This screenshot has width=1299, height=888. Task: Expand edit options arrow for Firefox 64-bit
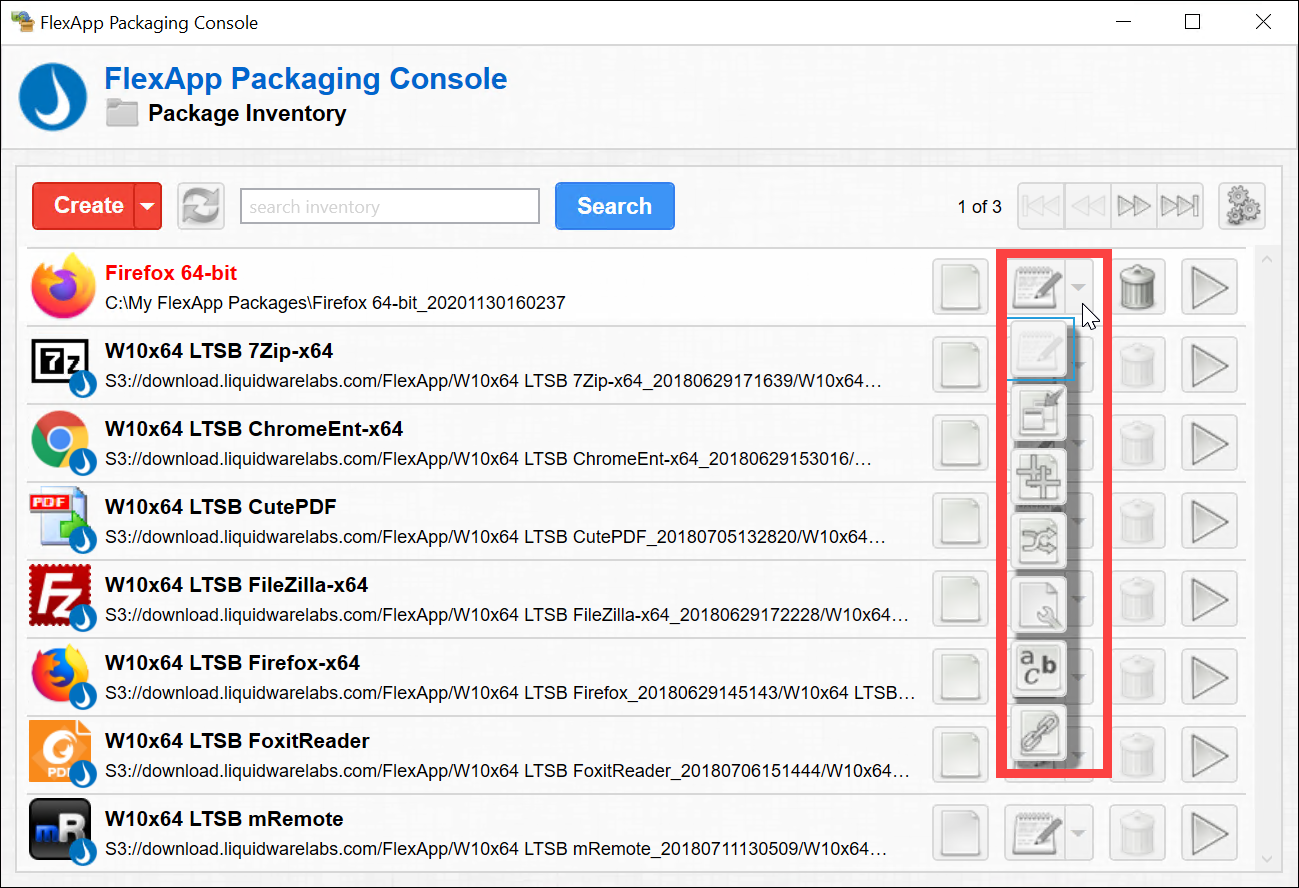[1078, 287]
